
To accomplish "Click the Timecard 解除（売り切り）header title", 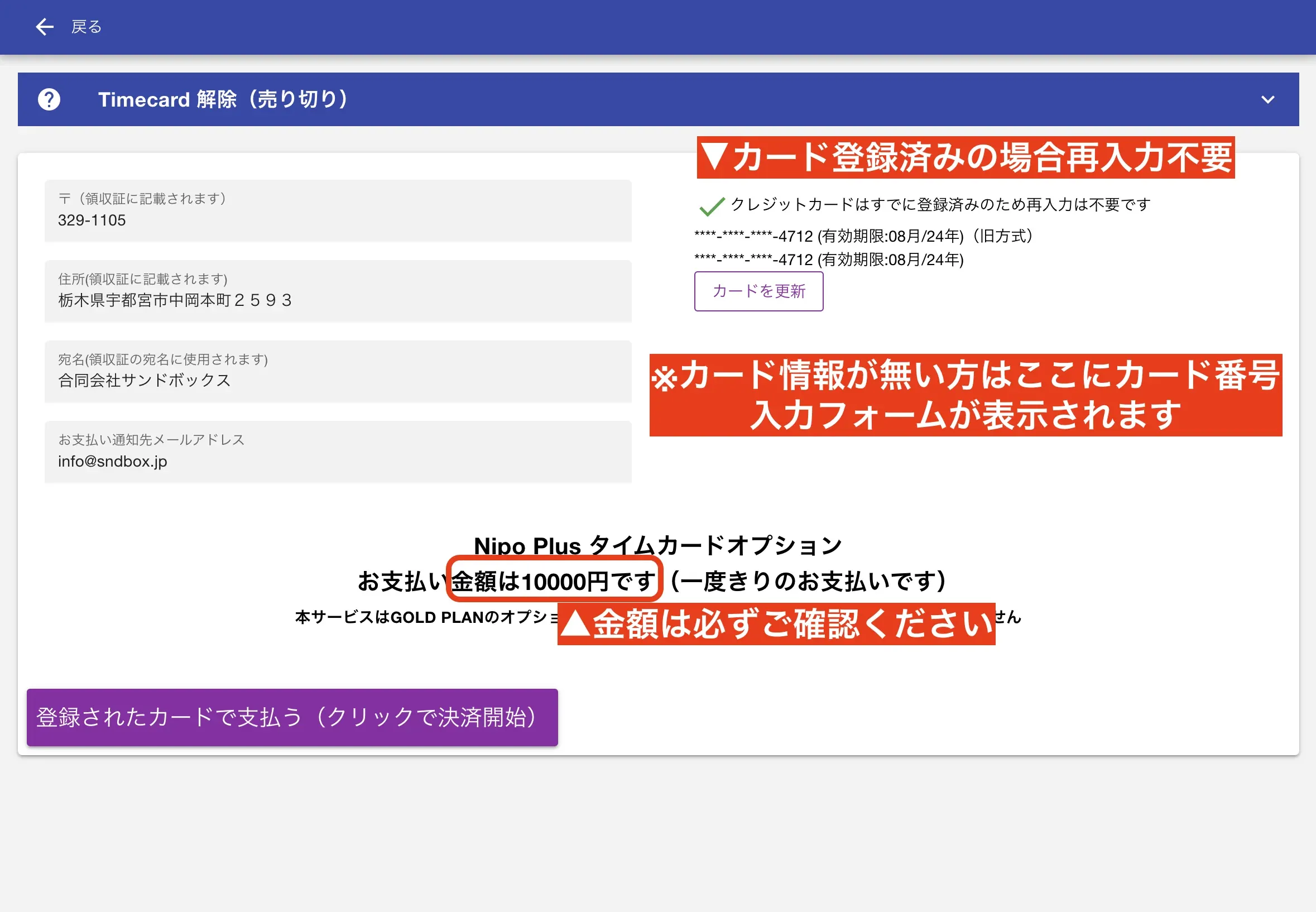I will [x=223, y=99].
